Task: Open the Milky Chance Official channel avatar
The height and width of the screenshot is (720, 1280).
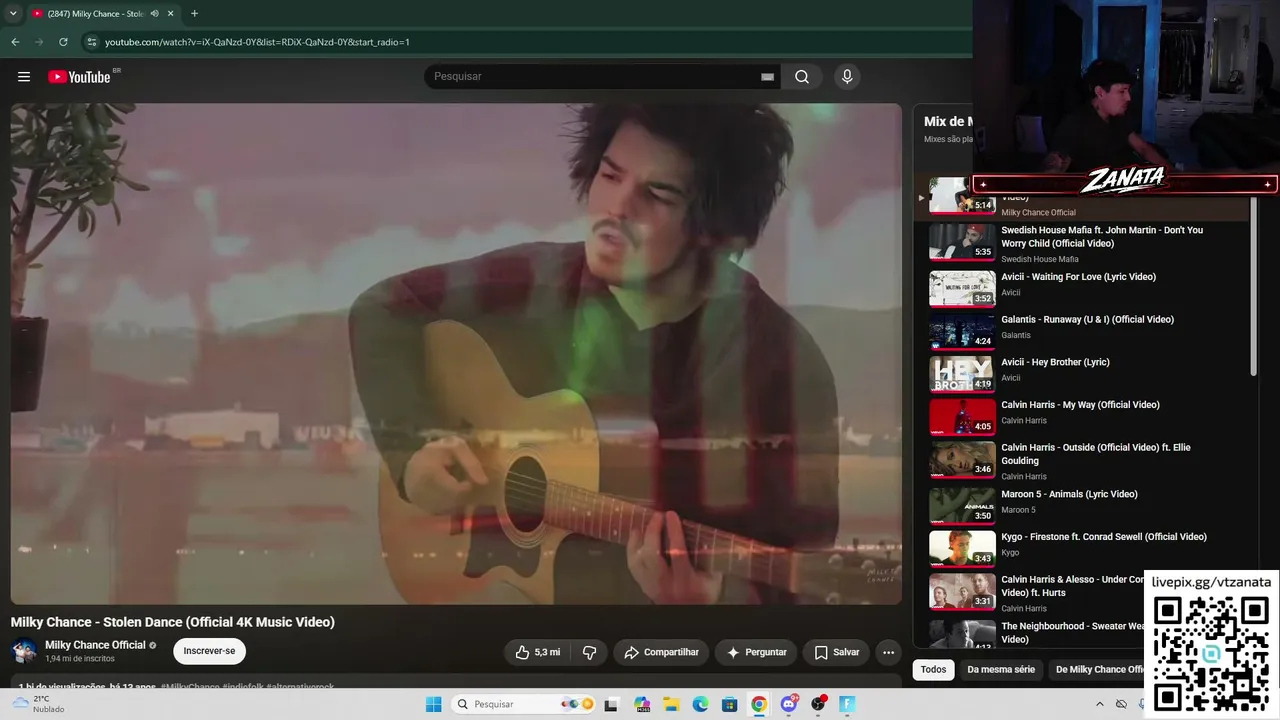Action: click(24, 651)
